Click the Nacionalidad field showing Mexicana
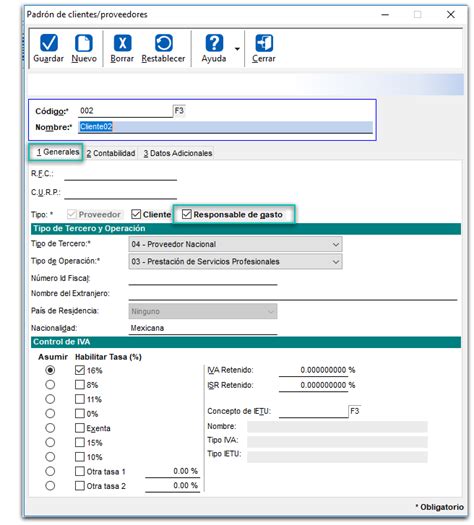474x525 pixels. pos(203,328)
